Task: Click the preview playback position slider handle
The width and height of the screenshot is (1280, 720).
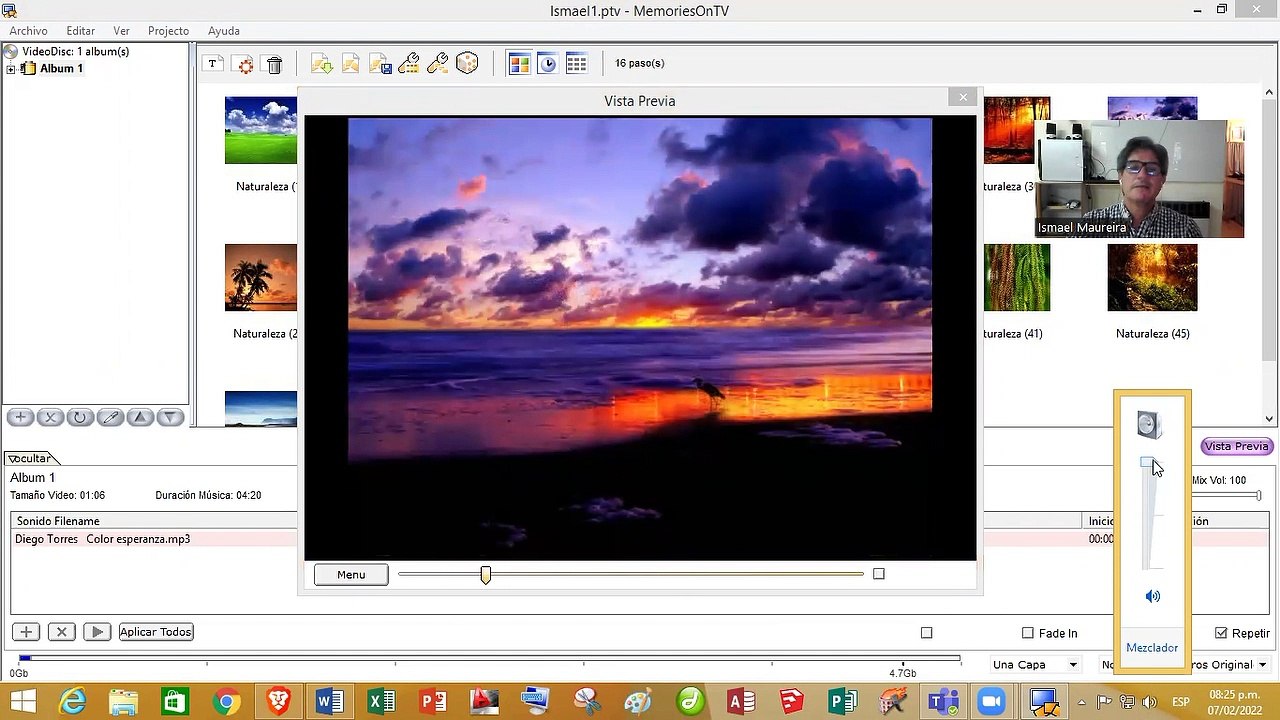Action: (x=486, y=574)
